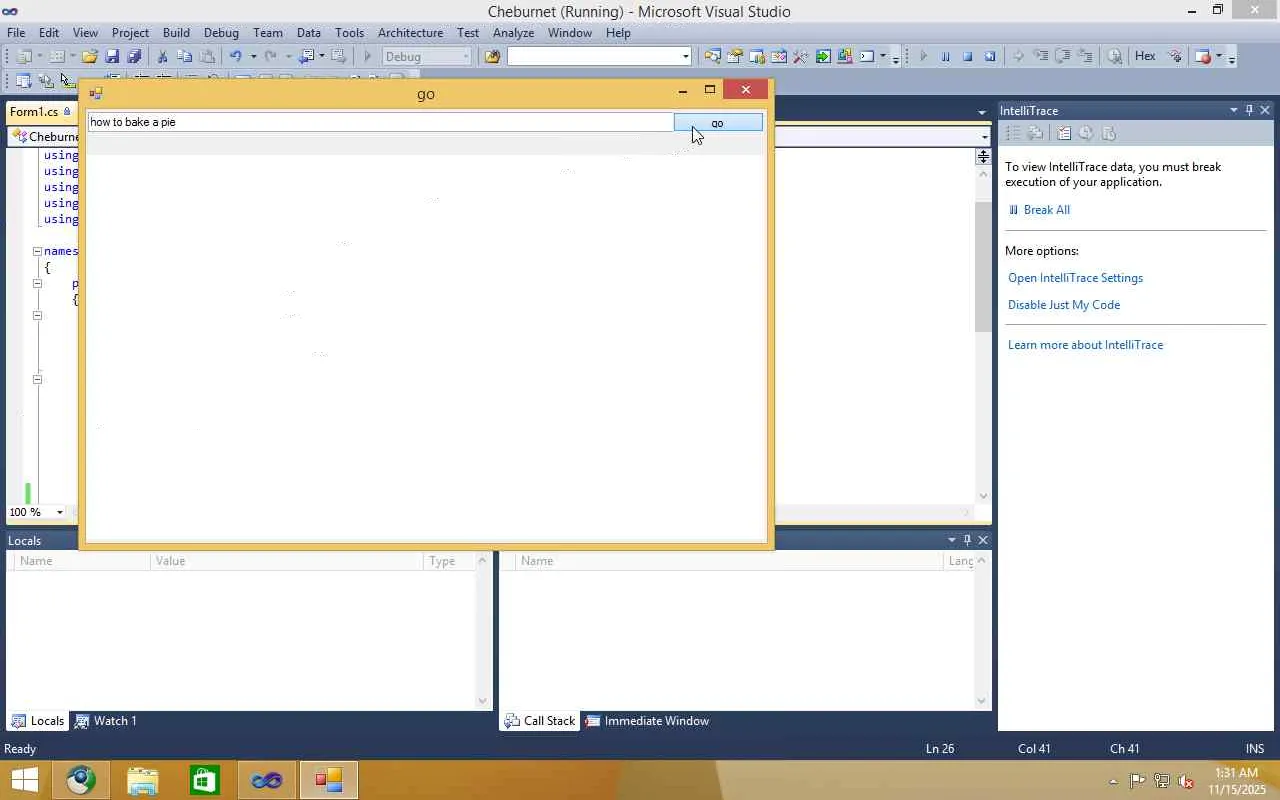Pause debugging with the Break All toolbar icon
This screenshot has width=1280, height=800.
tap(945, 57)
